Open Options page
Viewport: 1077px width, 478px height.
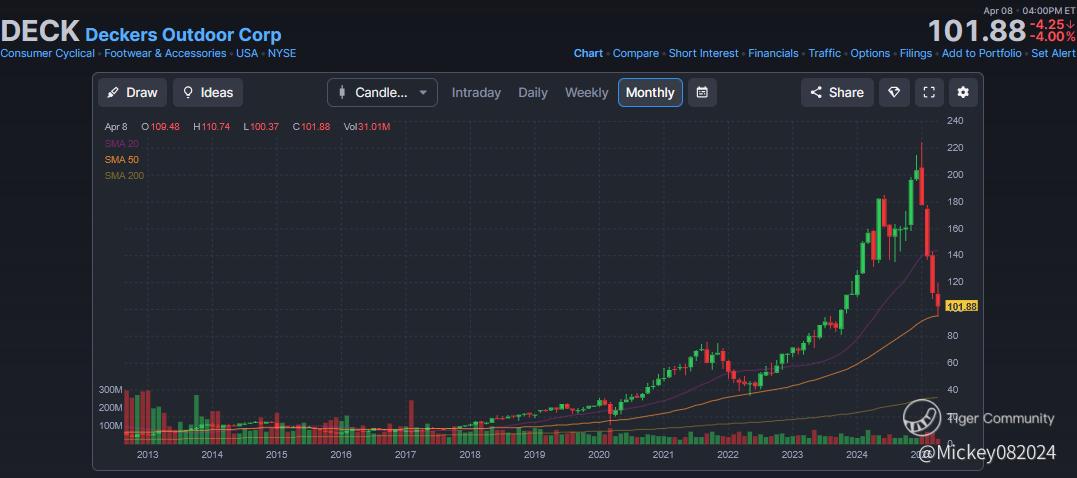[x=870, y=53]
